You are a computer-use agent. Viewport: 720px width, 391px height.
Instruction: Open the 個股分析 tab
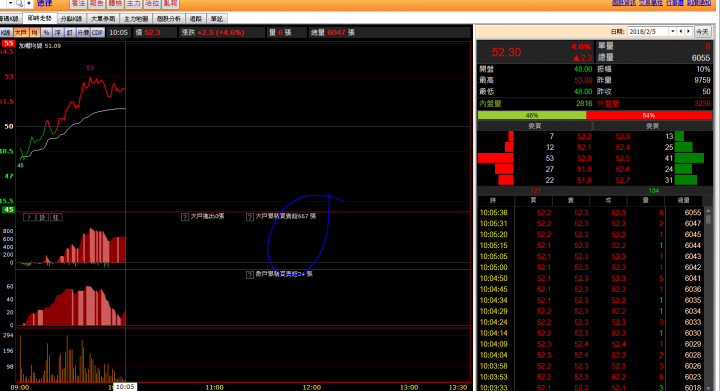[x=169, y=19]
